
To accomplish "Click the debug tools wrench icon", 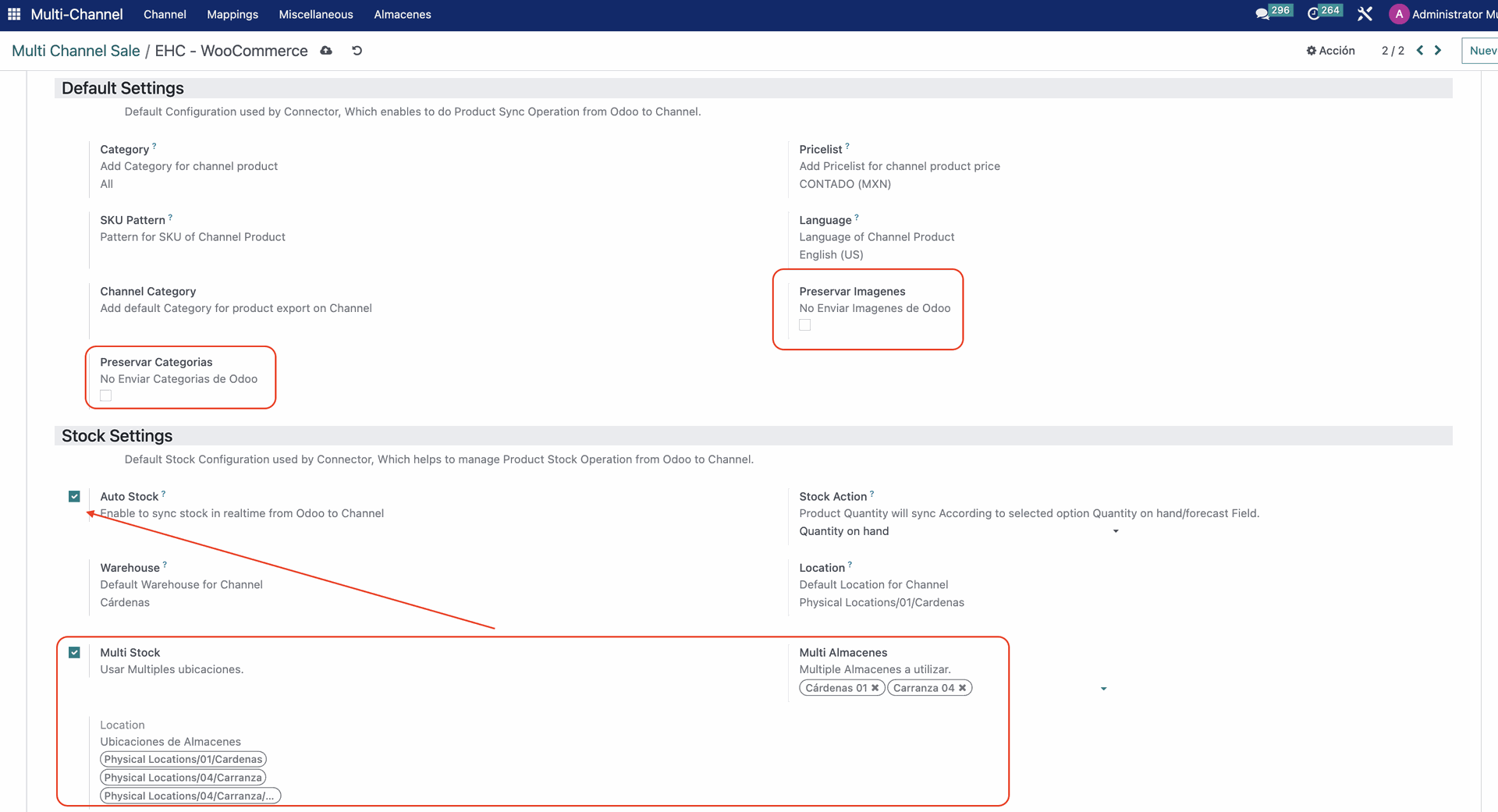I will pos(1365,14).
